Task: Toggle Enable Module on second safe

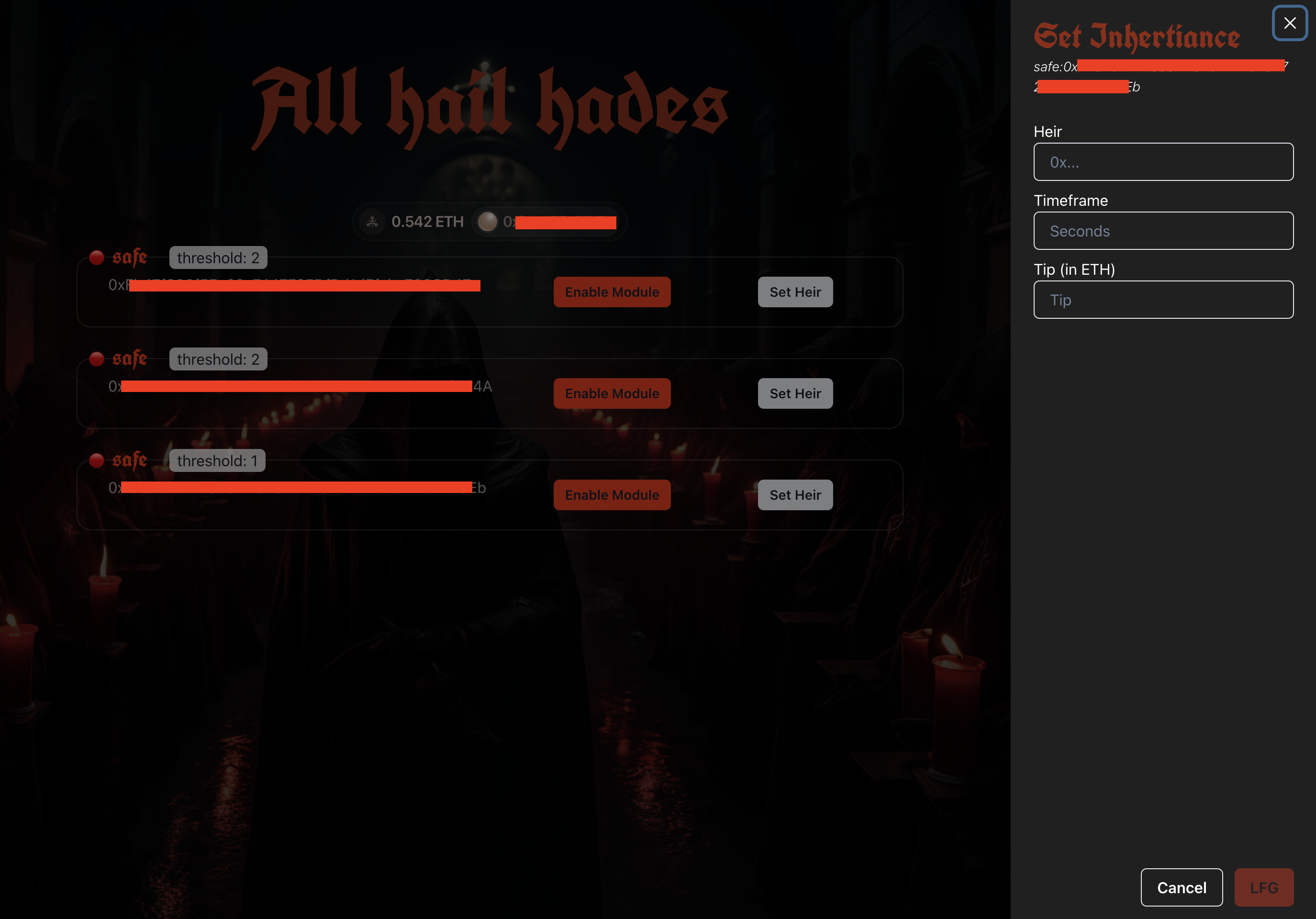Action: click(612, 393)
